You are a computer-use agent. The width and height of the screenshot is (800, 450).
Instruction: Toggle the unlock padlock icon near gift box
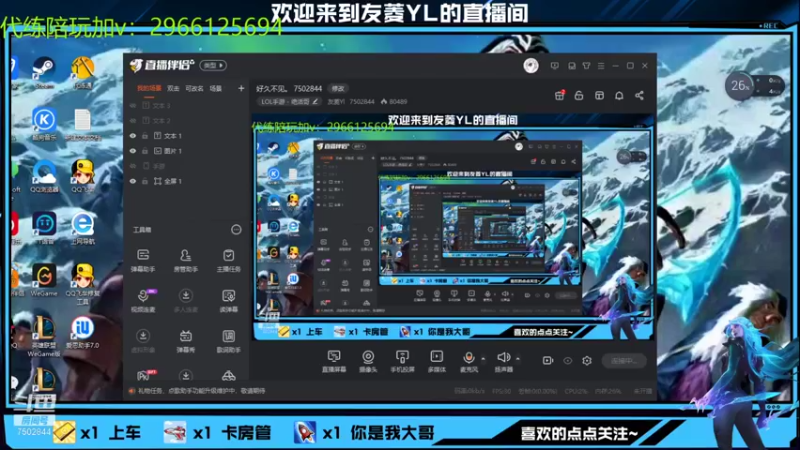pyautogui.click(x=579, y=95)
